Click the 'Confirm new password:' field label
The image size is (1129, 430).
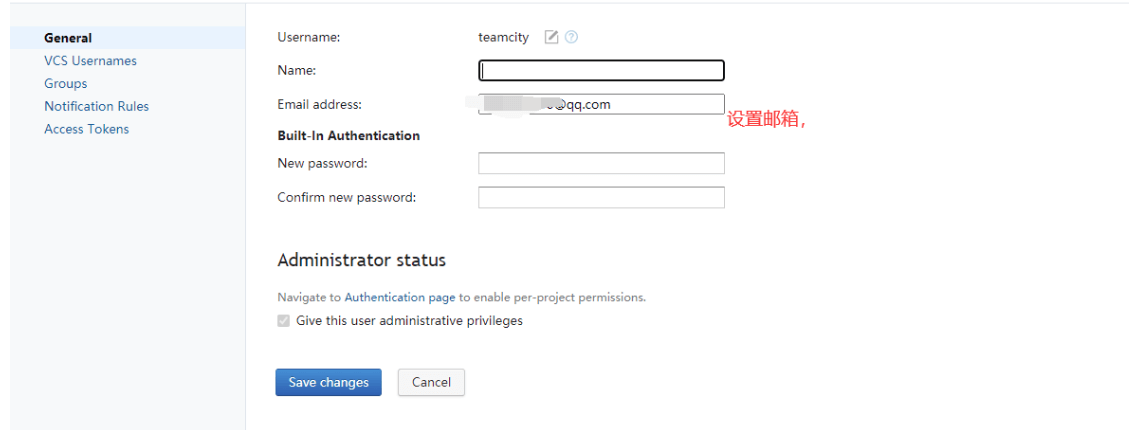(x=347, y=197)
